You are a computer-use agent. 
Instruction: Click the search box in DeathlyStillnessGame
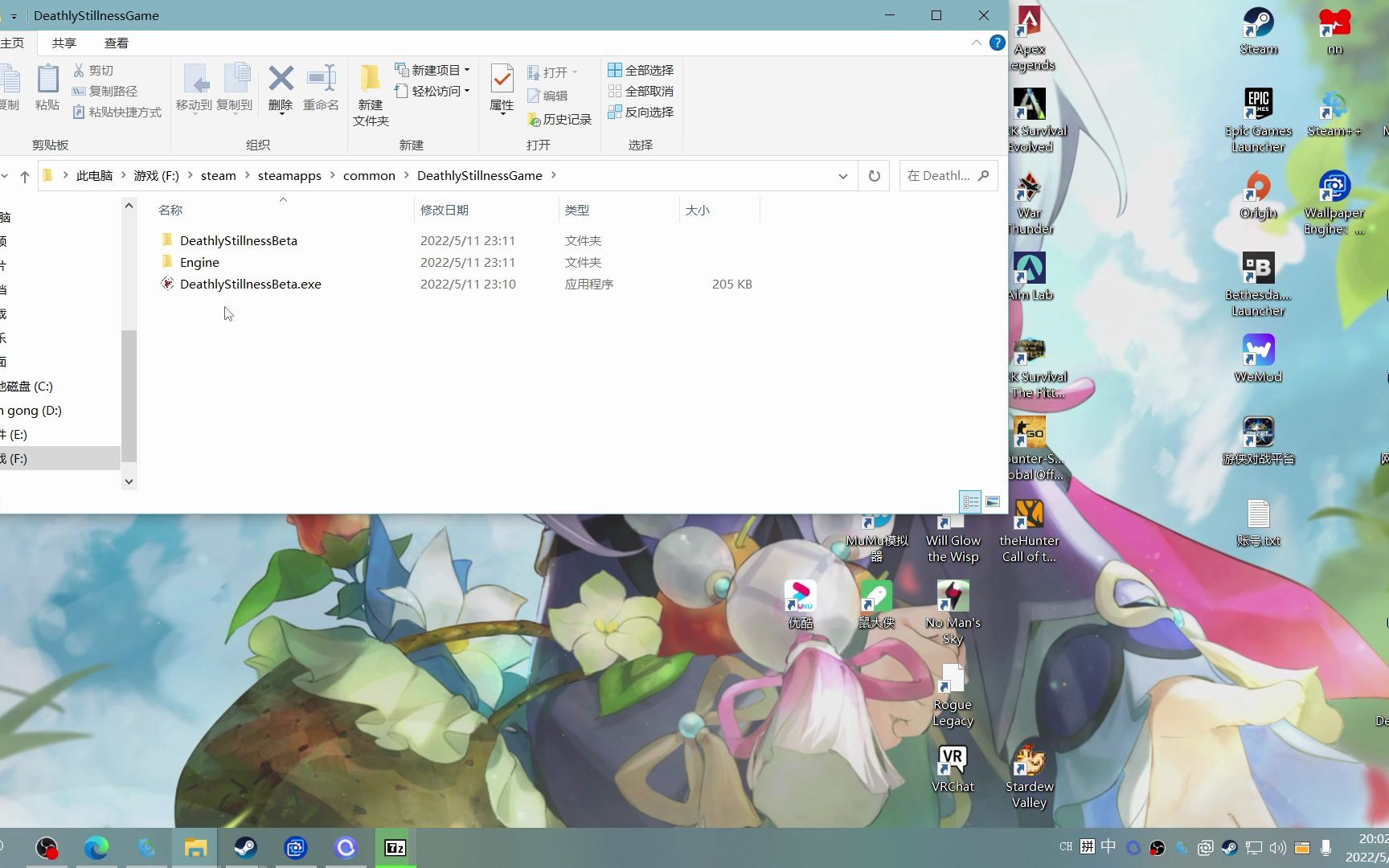(x=949, y=176)
